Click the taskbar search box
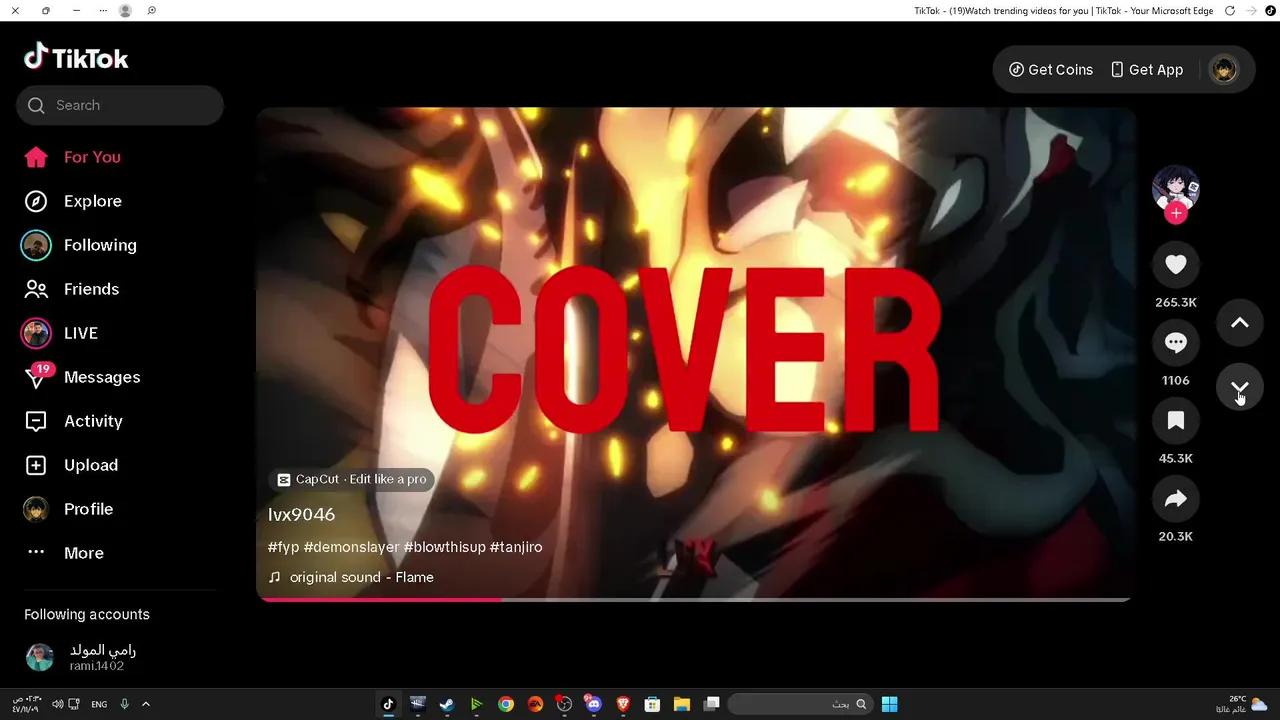Image resolution: width=1280 pixels, height=720 pixels. pyautogui.click(x=801, y=704)
